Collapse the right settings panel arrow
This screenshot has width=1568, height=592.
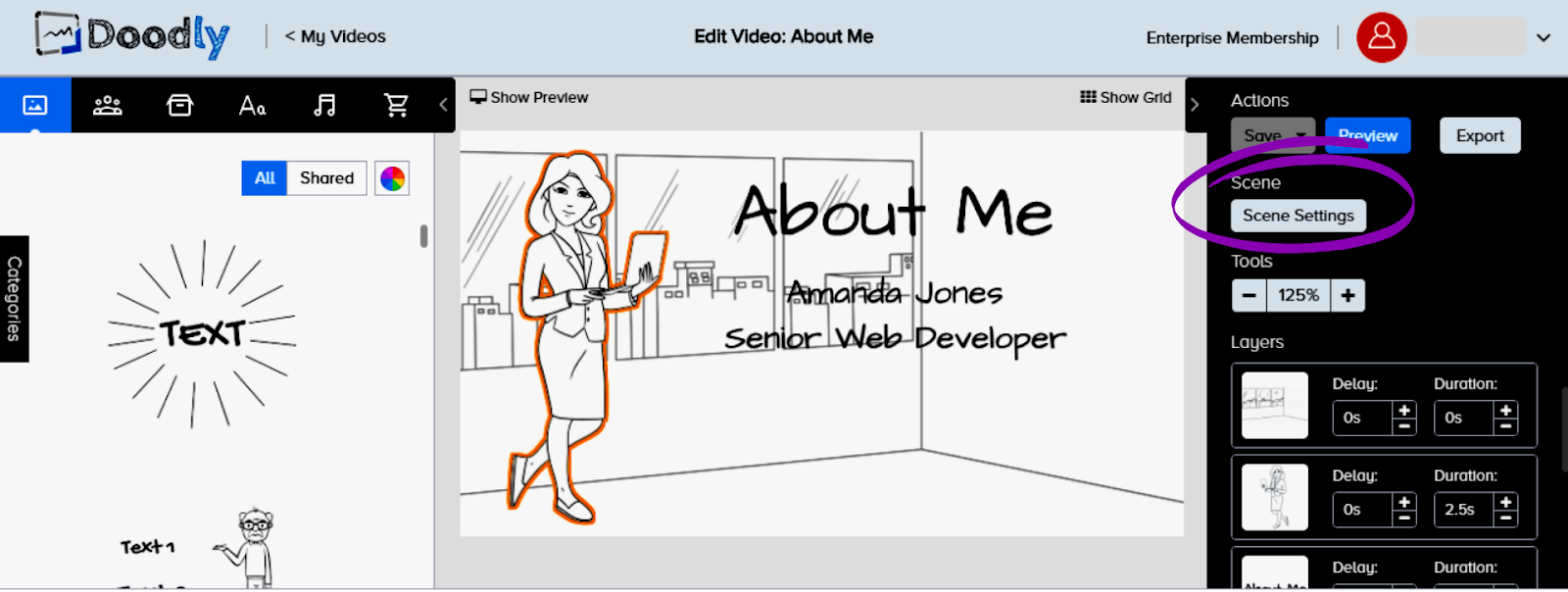[1195, 104]
